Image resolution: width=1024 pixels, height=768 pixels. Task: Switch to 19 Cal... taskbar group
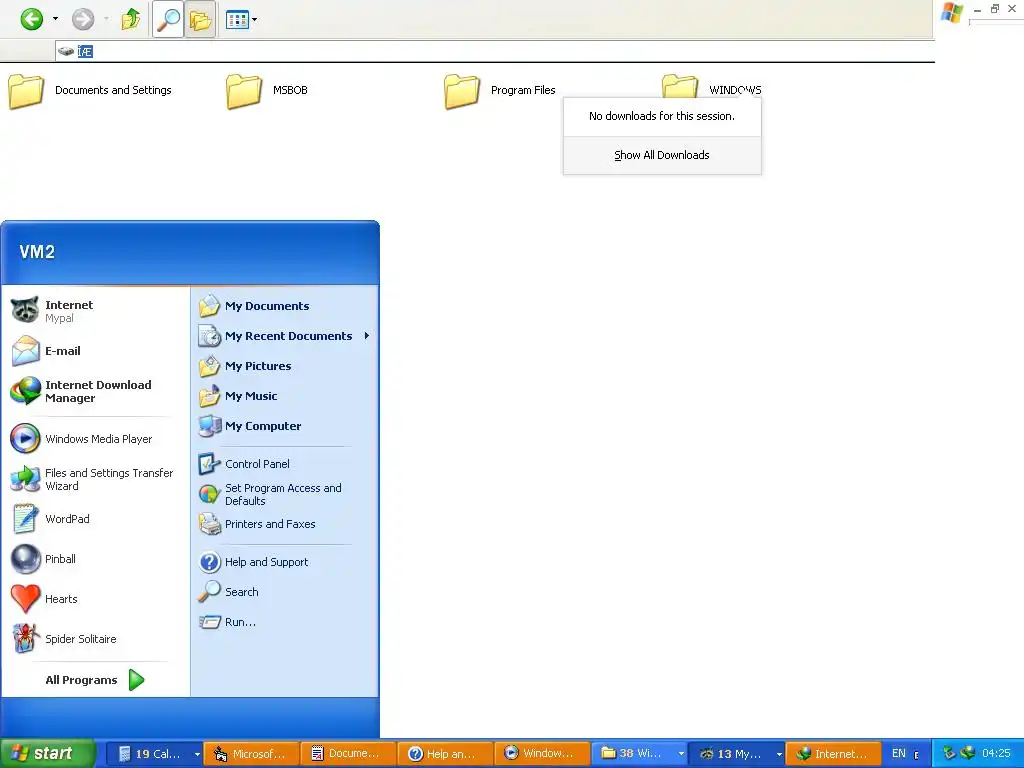click(150, 754)
